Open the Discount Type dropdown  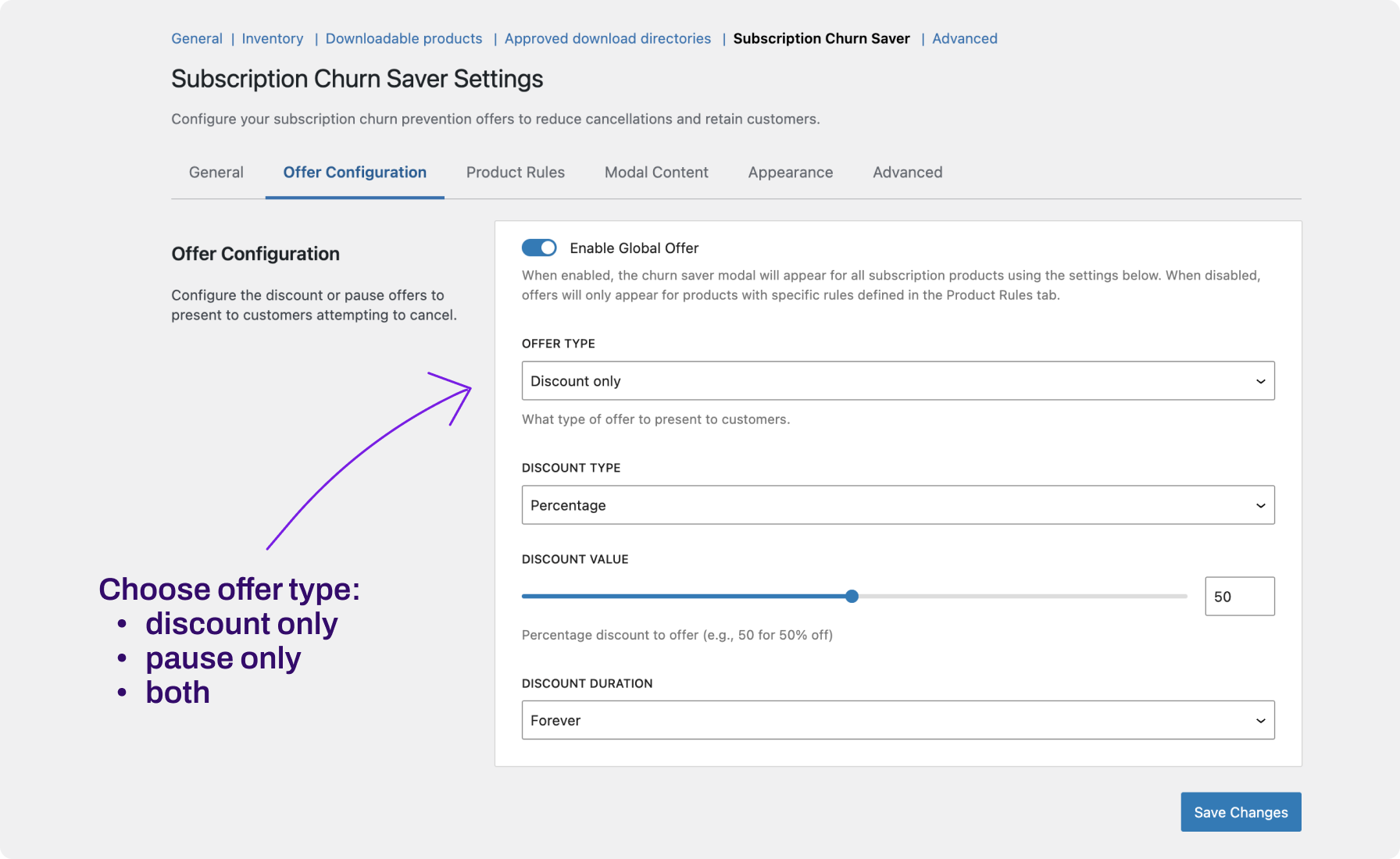tap(898, 505)
